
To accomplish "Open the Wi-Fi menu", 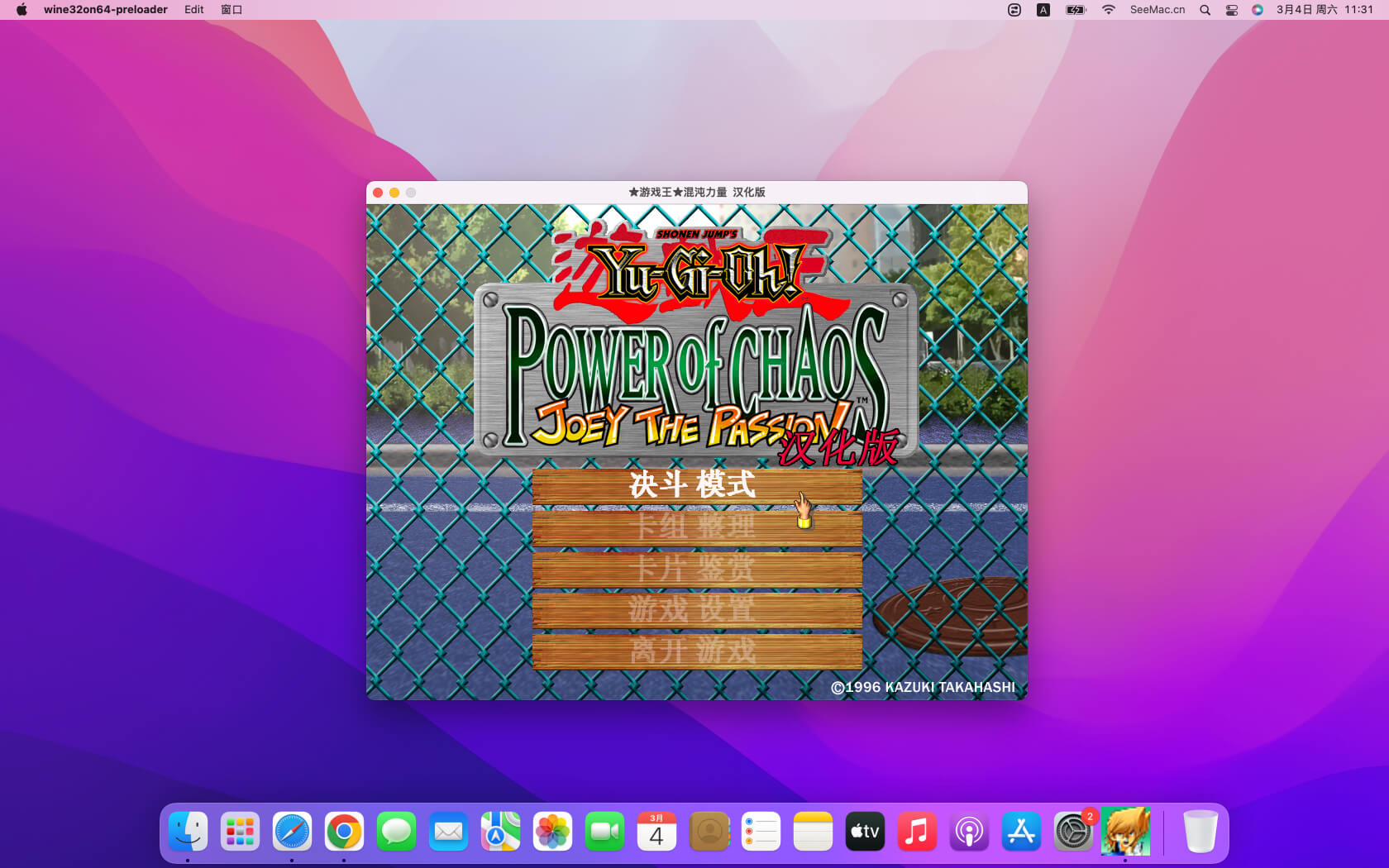I will (x=1109, y=10).
